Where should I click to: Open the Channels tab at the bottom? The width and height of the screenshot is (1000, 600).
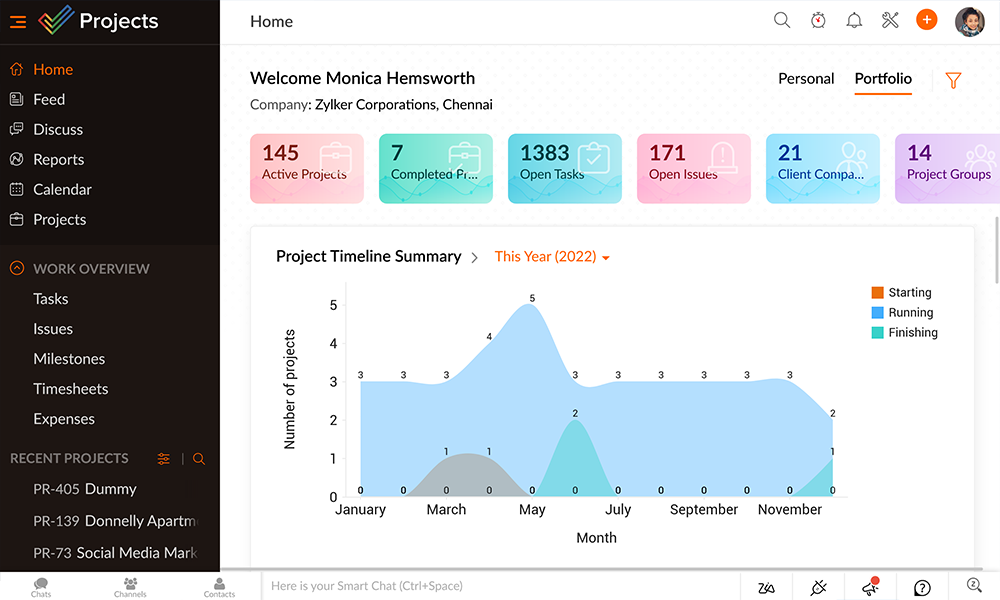tap(130, 588)
